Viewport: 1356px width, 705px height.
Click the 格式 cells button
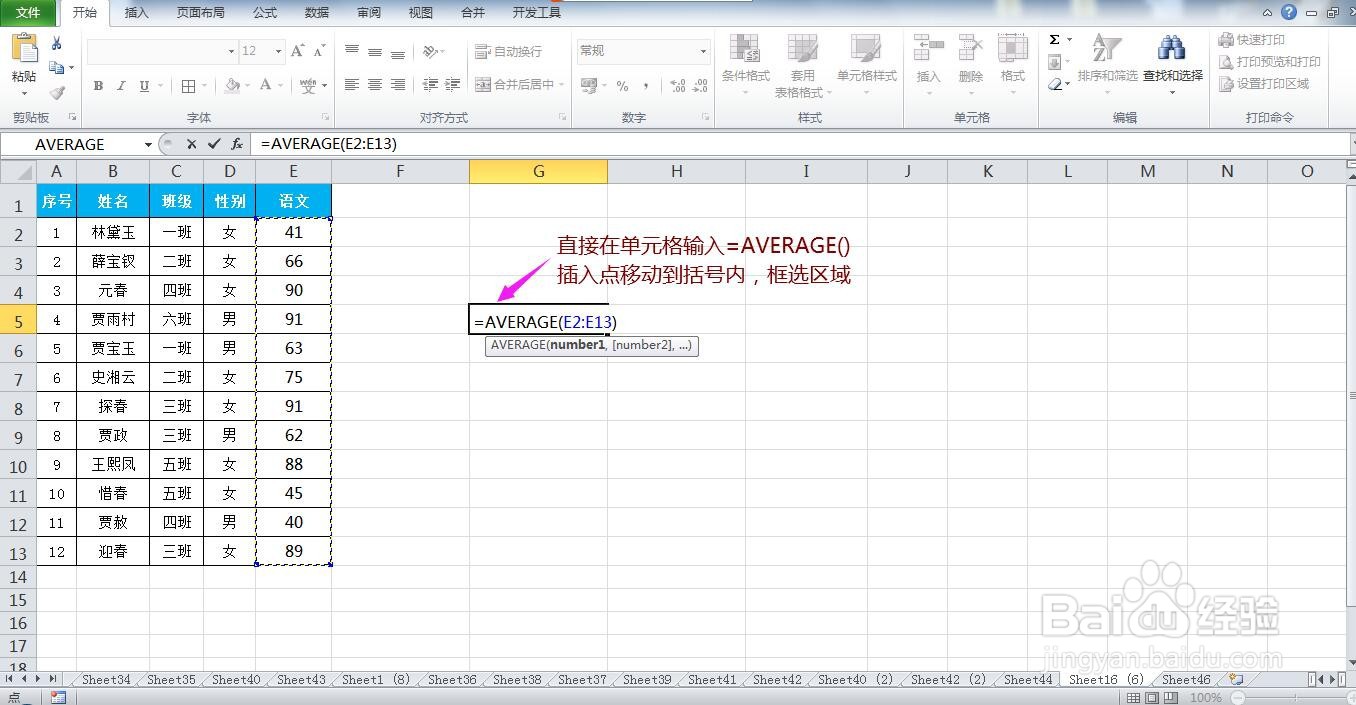click(1013, 62)
